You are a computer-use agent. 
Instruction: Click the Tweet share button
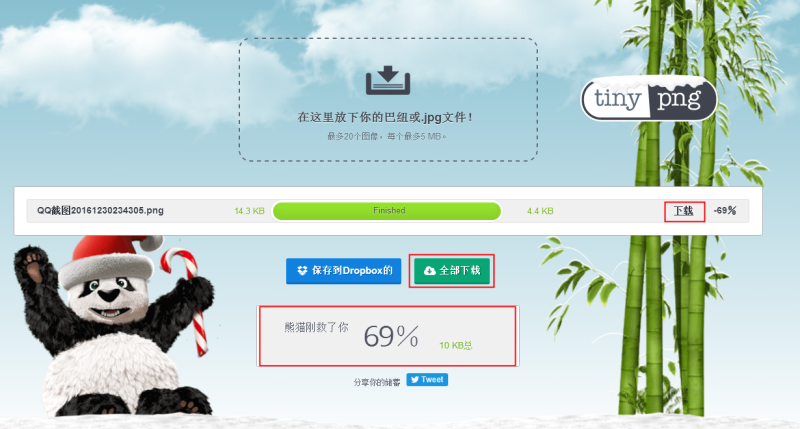pyautogui.click(x=427, y=380)
